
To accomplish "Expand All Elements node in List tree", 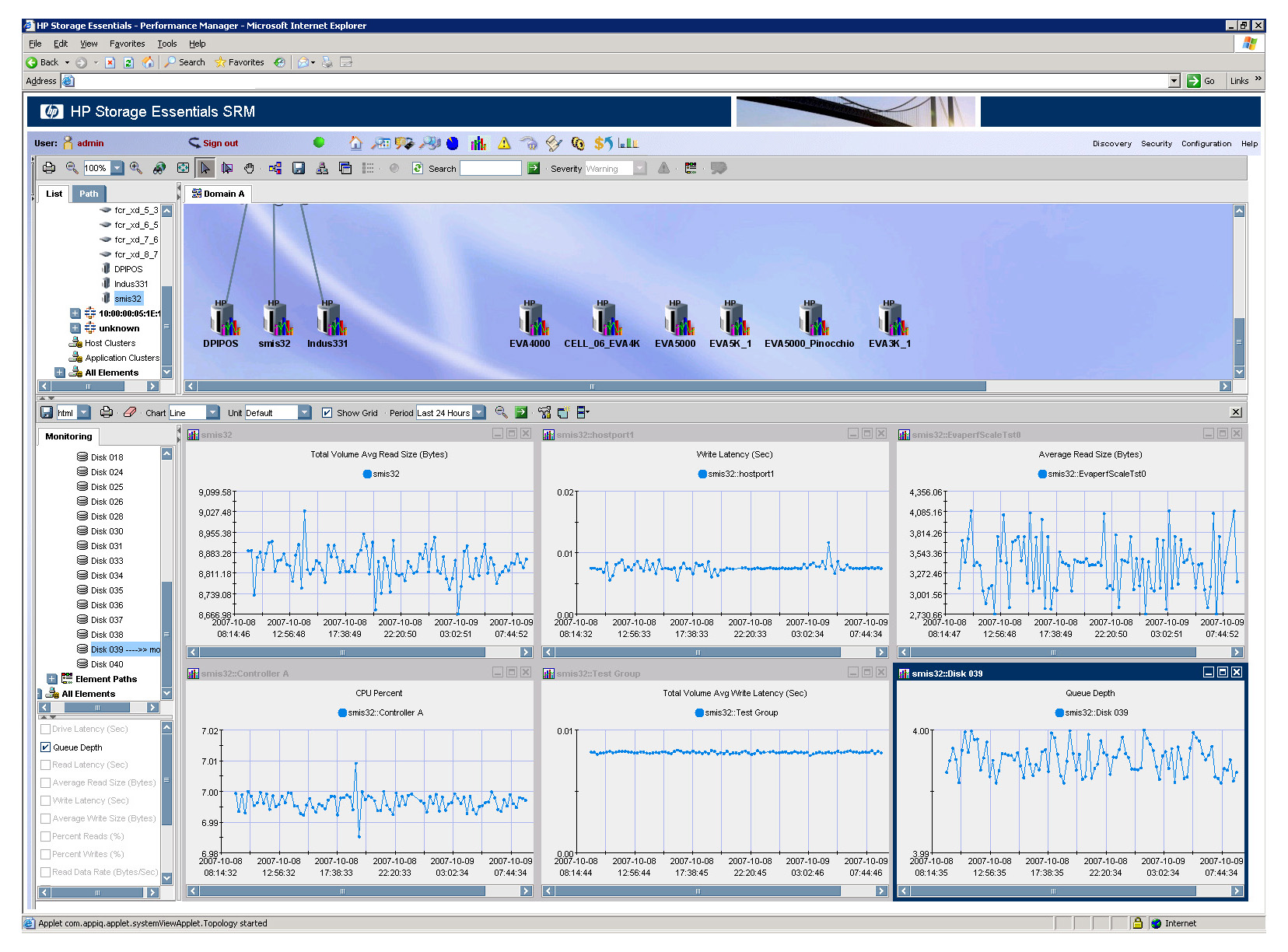I will (x=60, y=373).
